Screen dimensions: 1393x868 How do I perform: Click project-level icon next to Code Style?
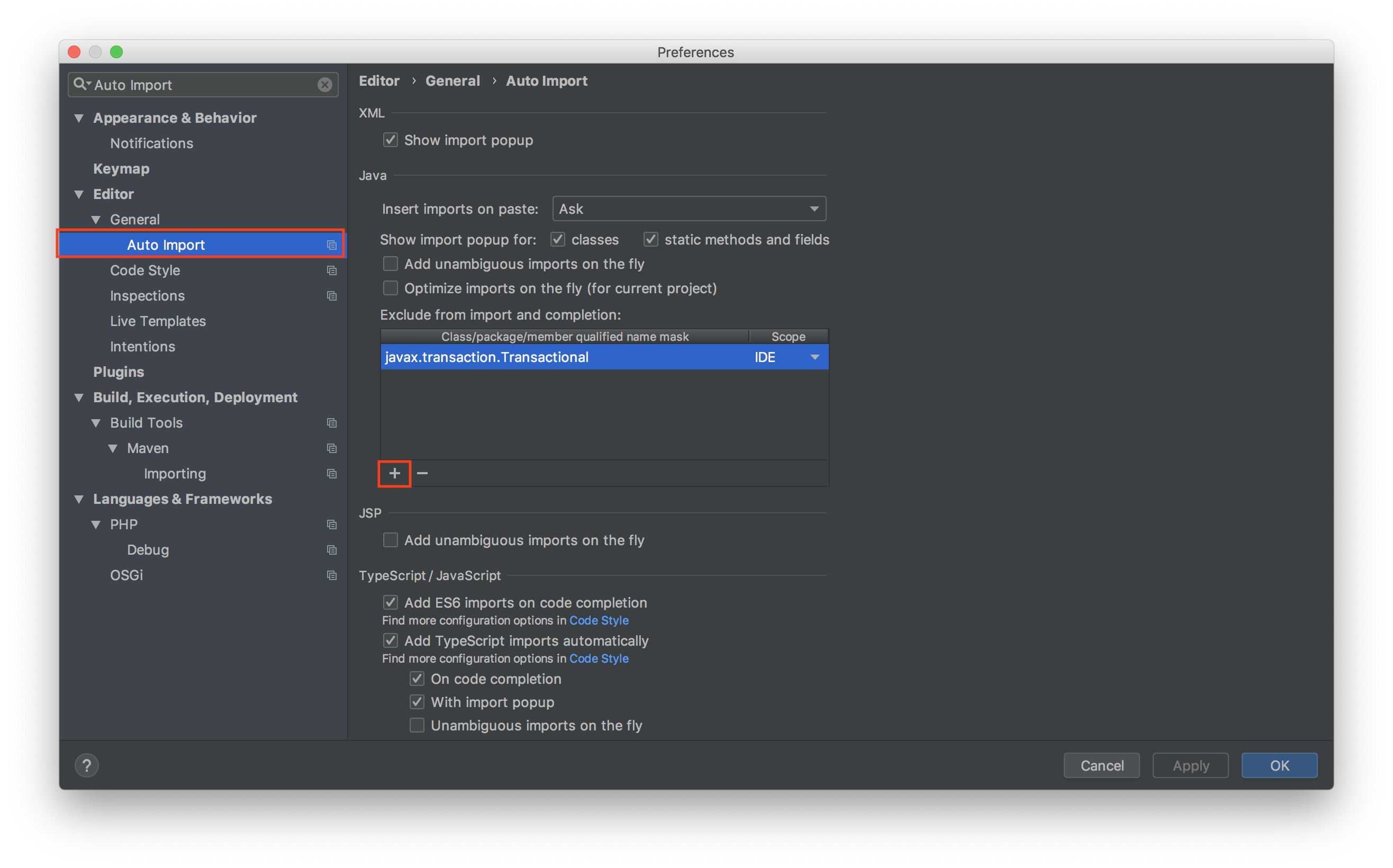pyautogui.click(x=332, y=270)
